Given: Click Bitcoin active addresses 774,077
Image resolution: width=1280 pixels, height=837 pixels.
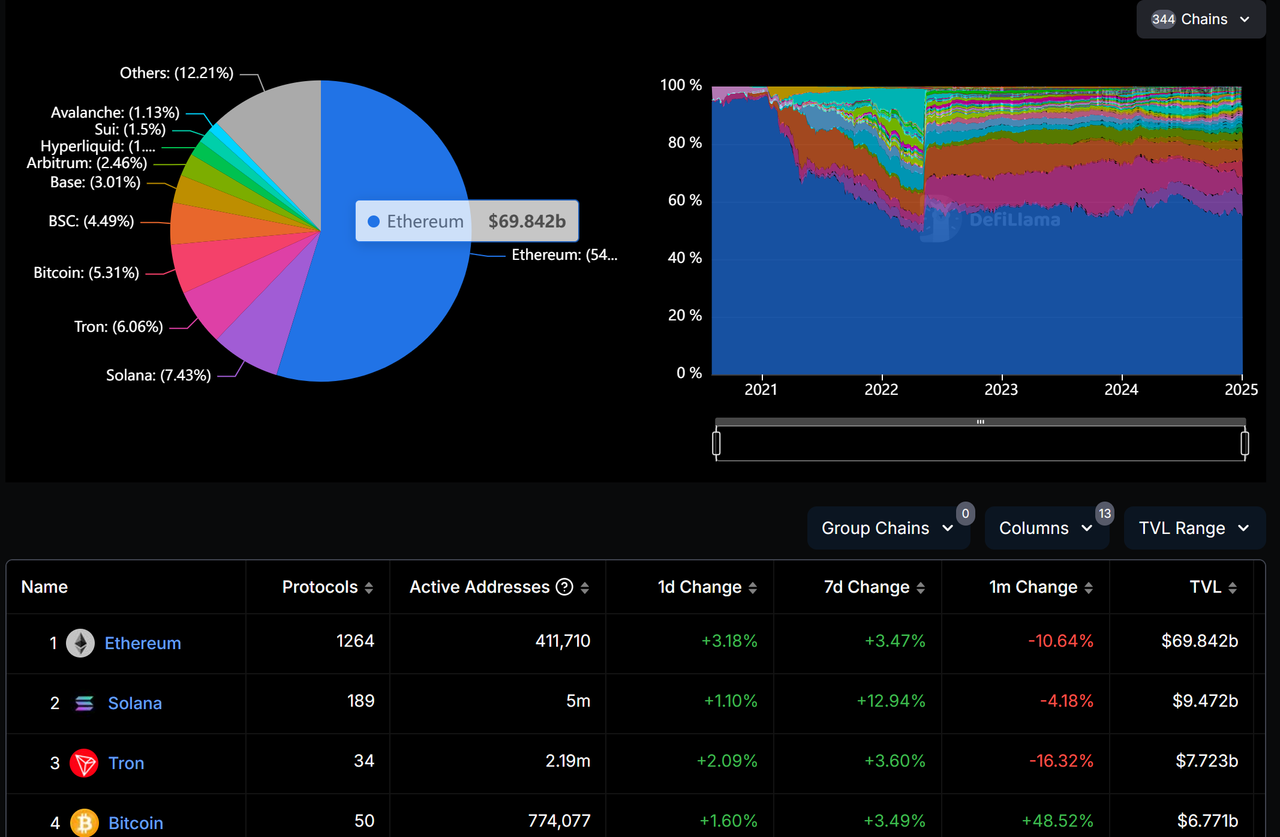Looking at the screenshot, I should (x=560, y=821).
